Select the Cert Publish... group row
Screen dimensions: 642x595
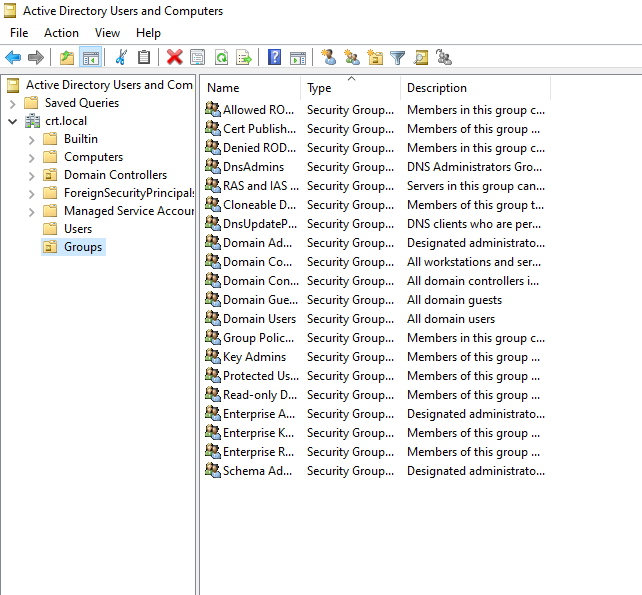tap(375, 129)
